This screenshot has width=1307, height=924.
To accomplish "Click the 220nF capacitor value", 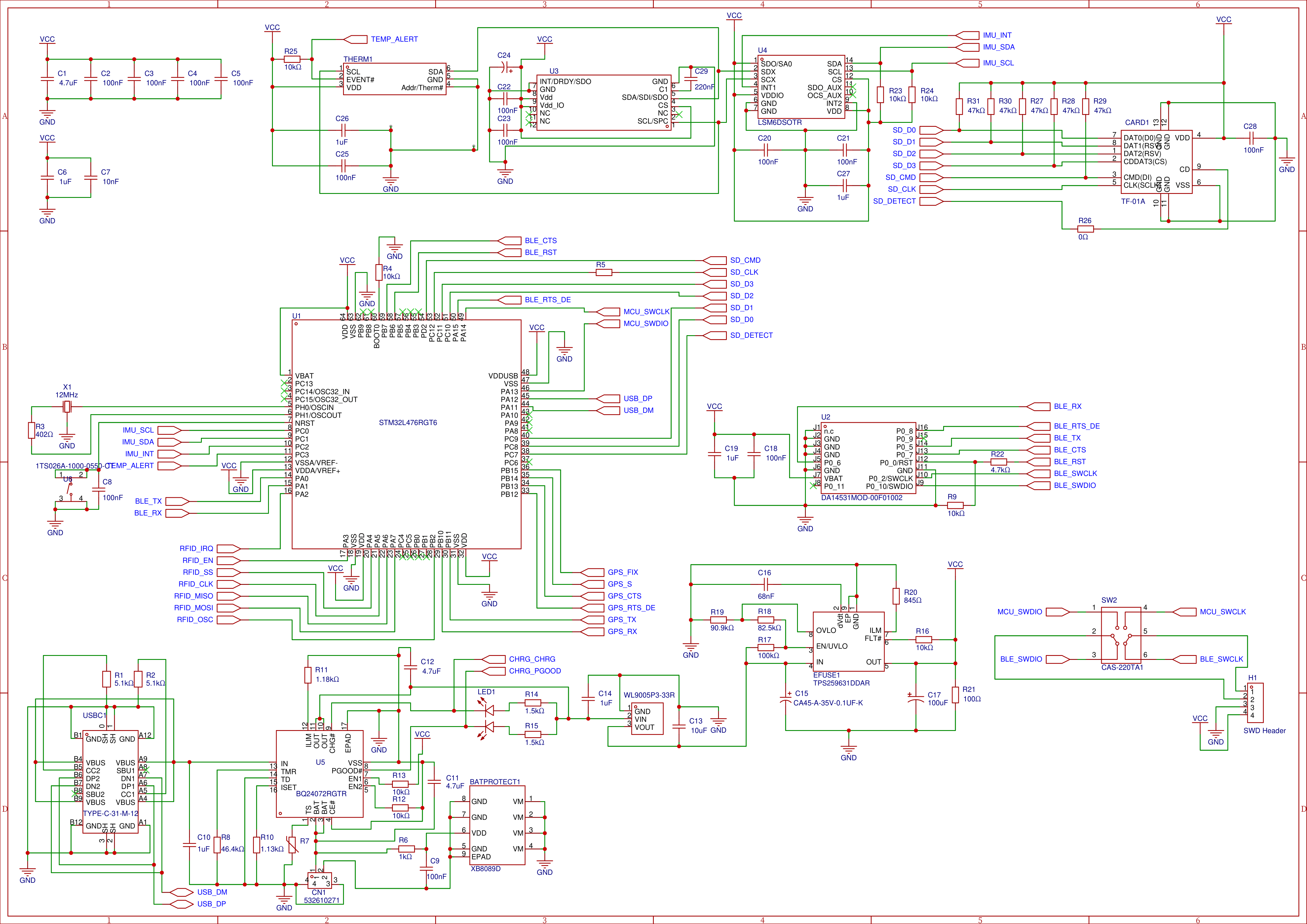I will [704, 87].
